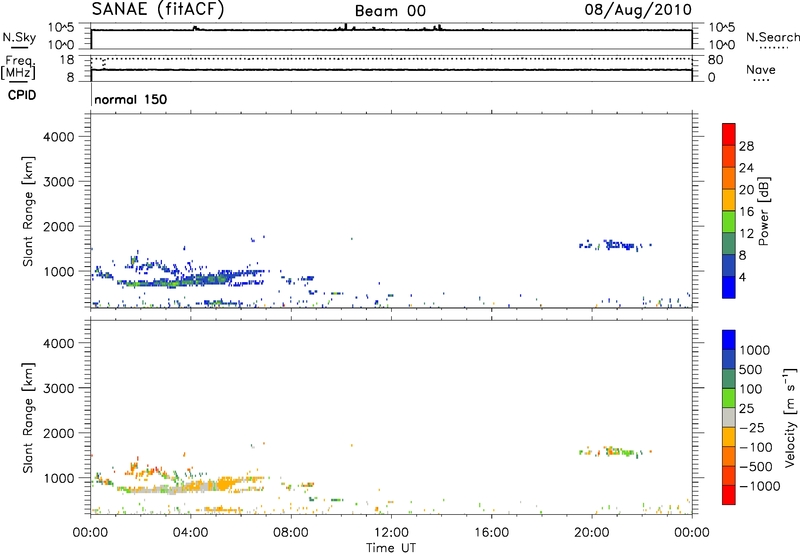Click the N.Sky legend label
Screen dimensions: 800x554
pyautogui.click(x=19, y=37)
